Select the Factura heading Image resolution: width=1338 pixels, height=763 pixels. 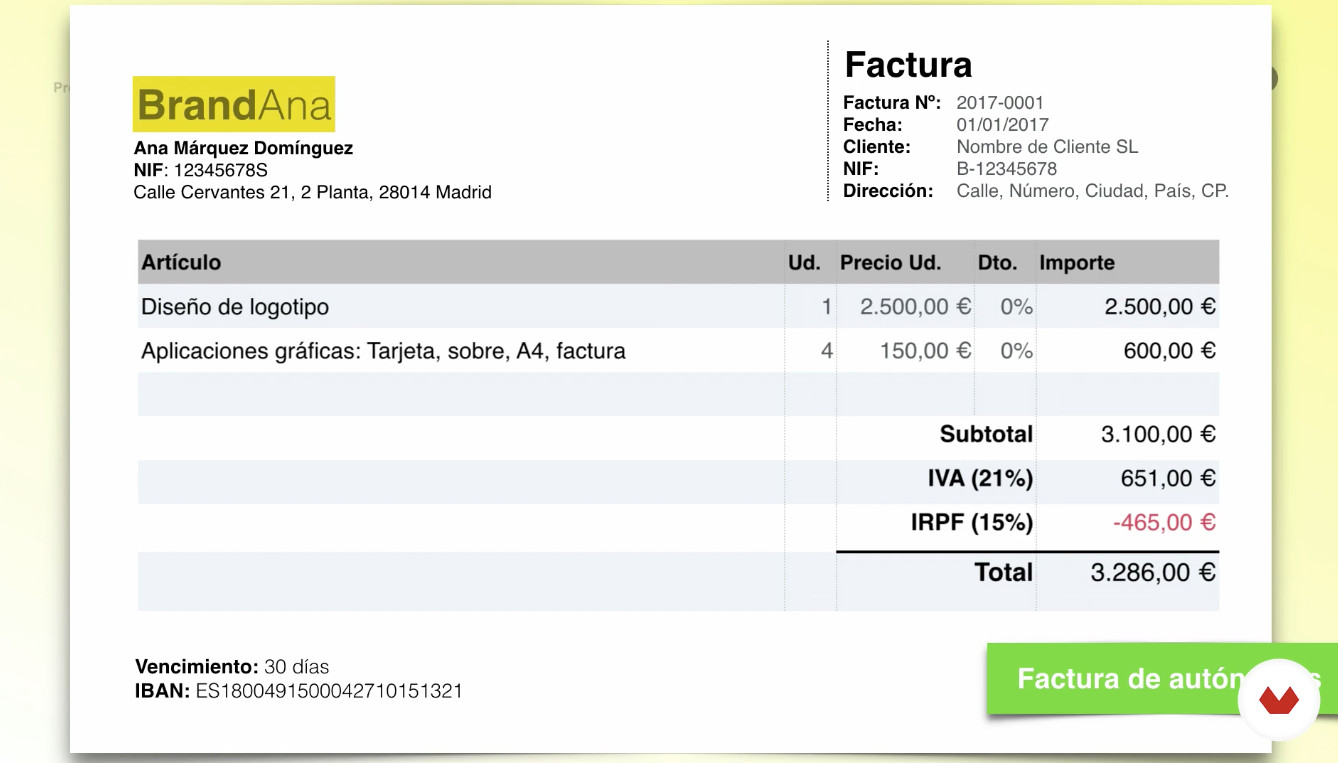(x=908, y=64)
